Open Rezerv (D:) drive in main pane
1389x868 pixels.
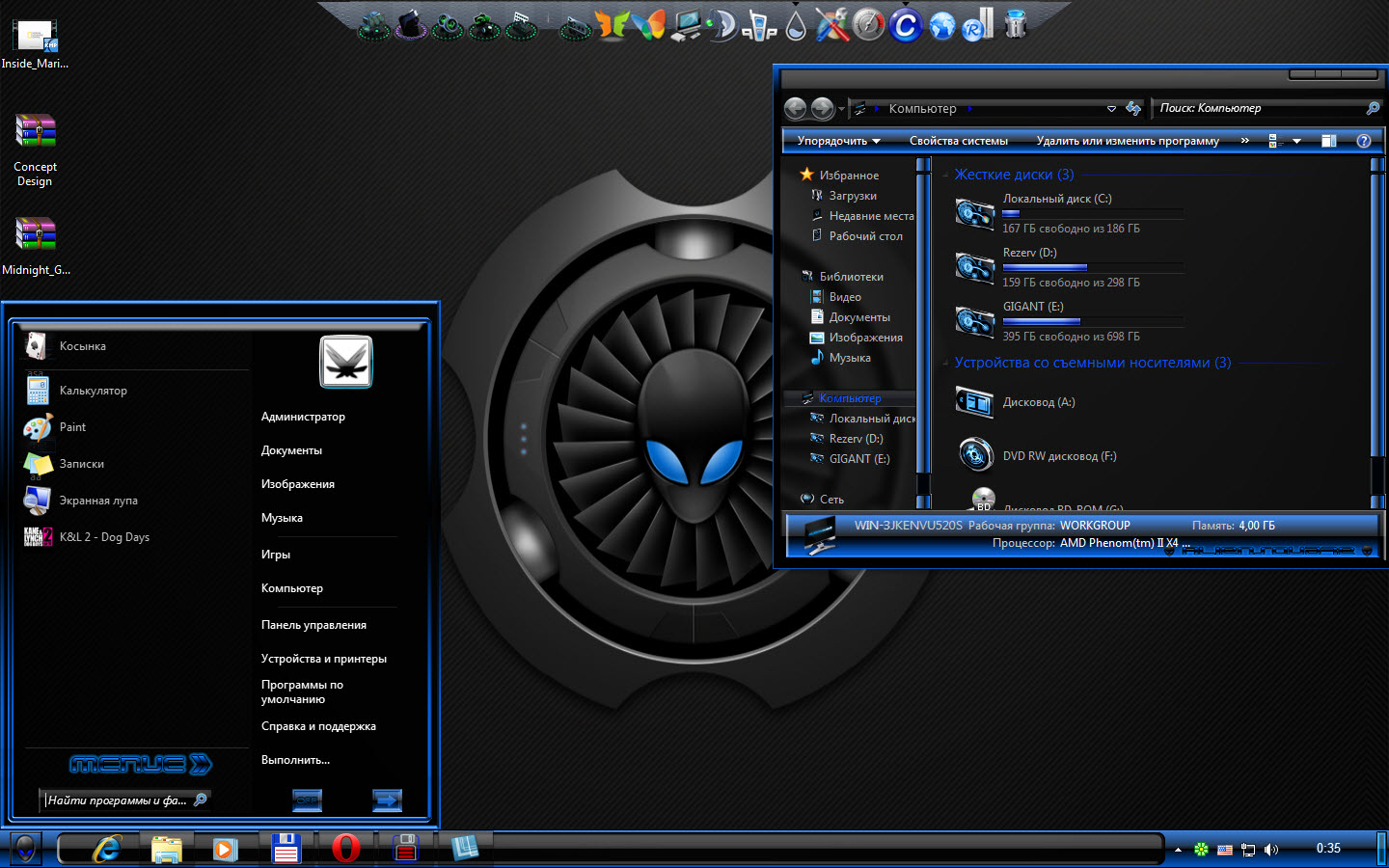click(1069, 267)
